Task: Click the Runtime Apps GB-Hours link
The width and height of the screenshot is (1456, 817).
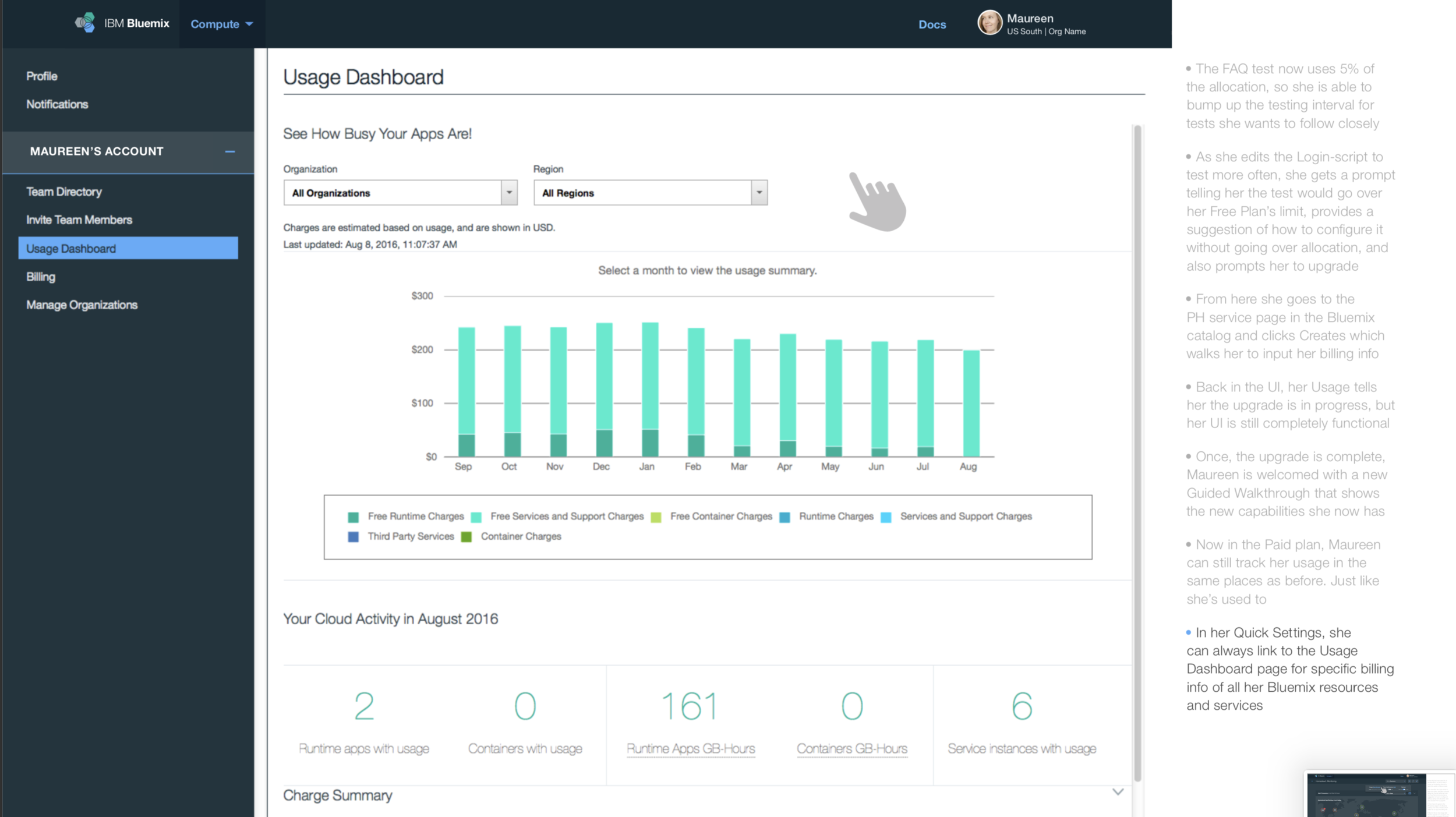Action: click(690, 749)
